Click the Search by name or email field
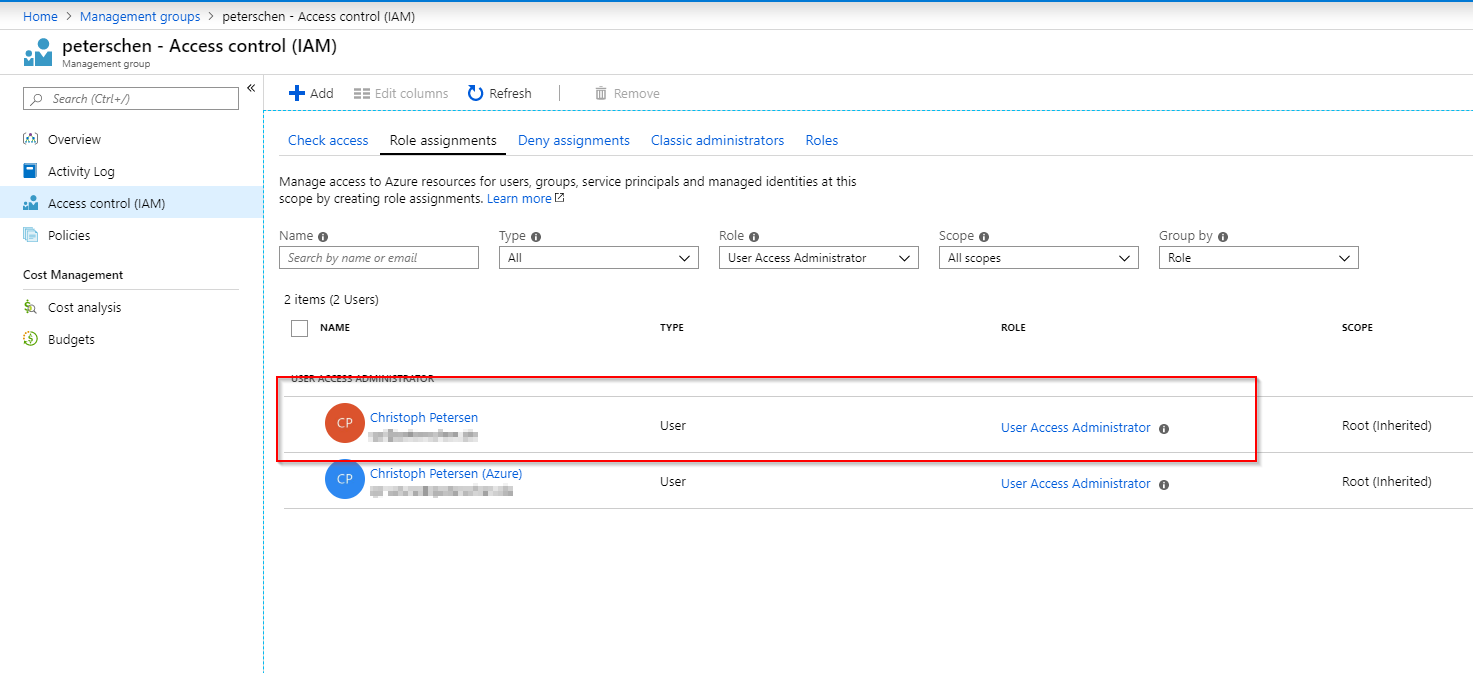The width and height of the screenshot is (1473, 673). pyautogui.click(x=379, y=258)
